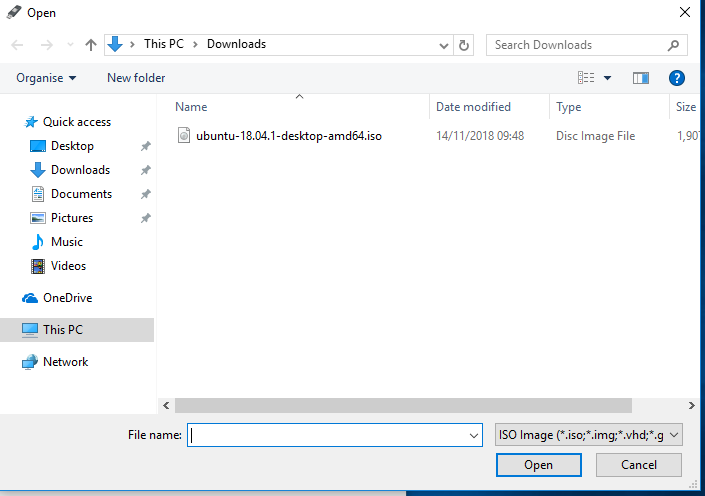Image resolution: width=705 pixels, height=496 pixels.
Task: Open Pictures in the sidebar
Action: pos(72,218)
